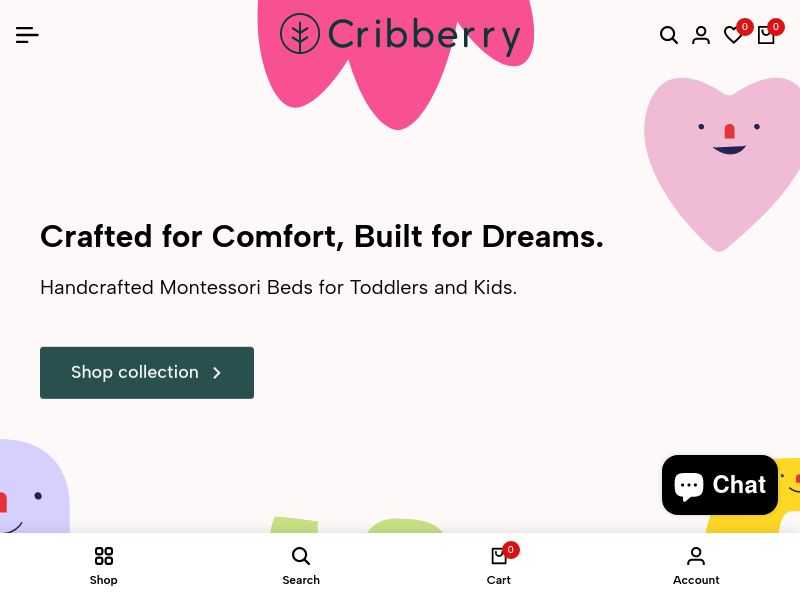Click the Shopify chat bubble icon
Screen dimensions: 800x600
pos(689,486)
